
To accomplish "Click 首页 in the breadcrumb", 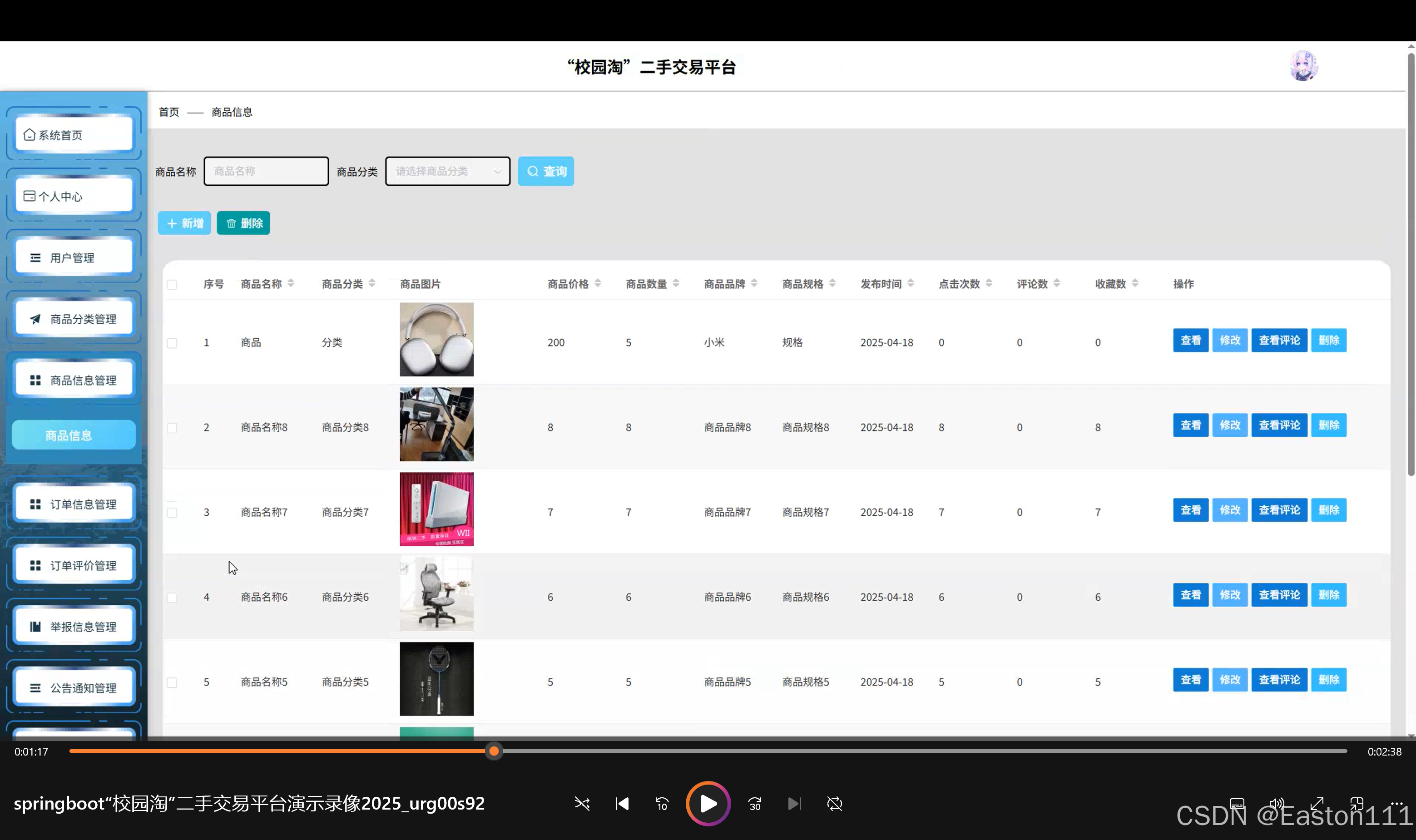I will click(x=169, y=112).
